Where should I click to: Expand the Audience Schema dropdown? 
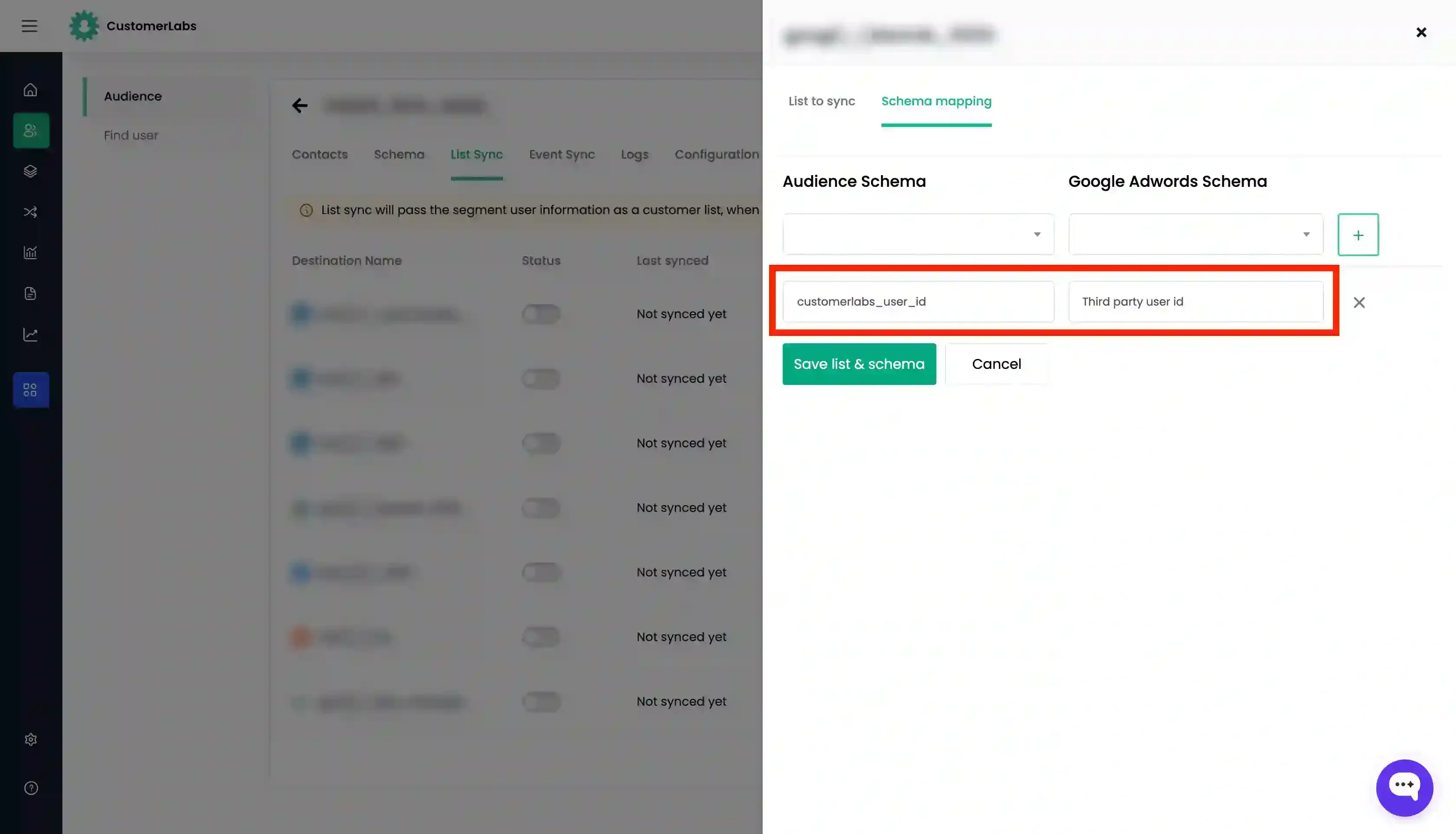[918, 234]
